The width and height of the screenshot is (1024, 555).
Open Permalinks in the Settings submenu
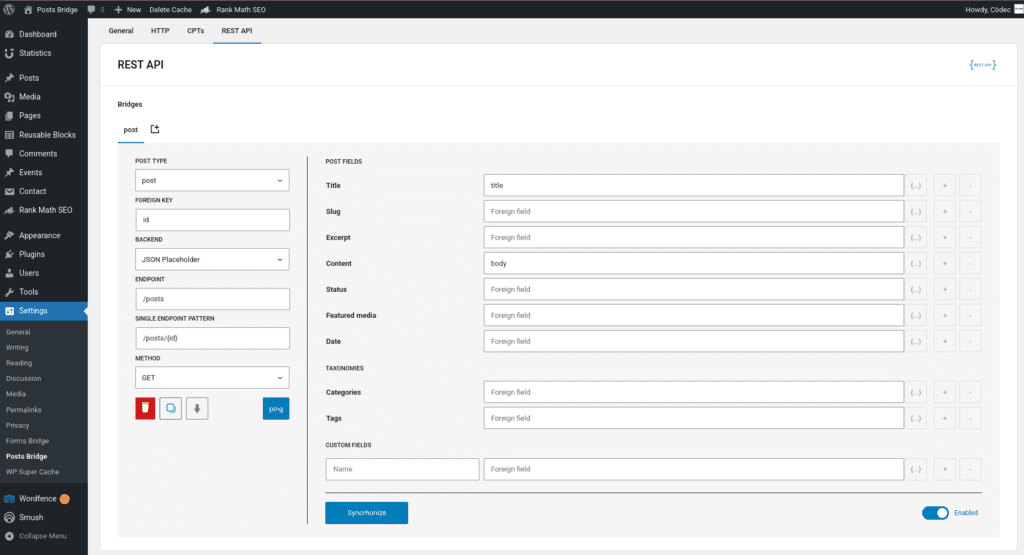click(x=24, y=410)
